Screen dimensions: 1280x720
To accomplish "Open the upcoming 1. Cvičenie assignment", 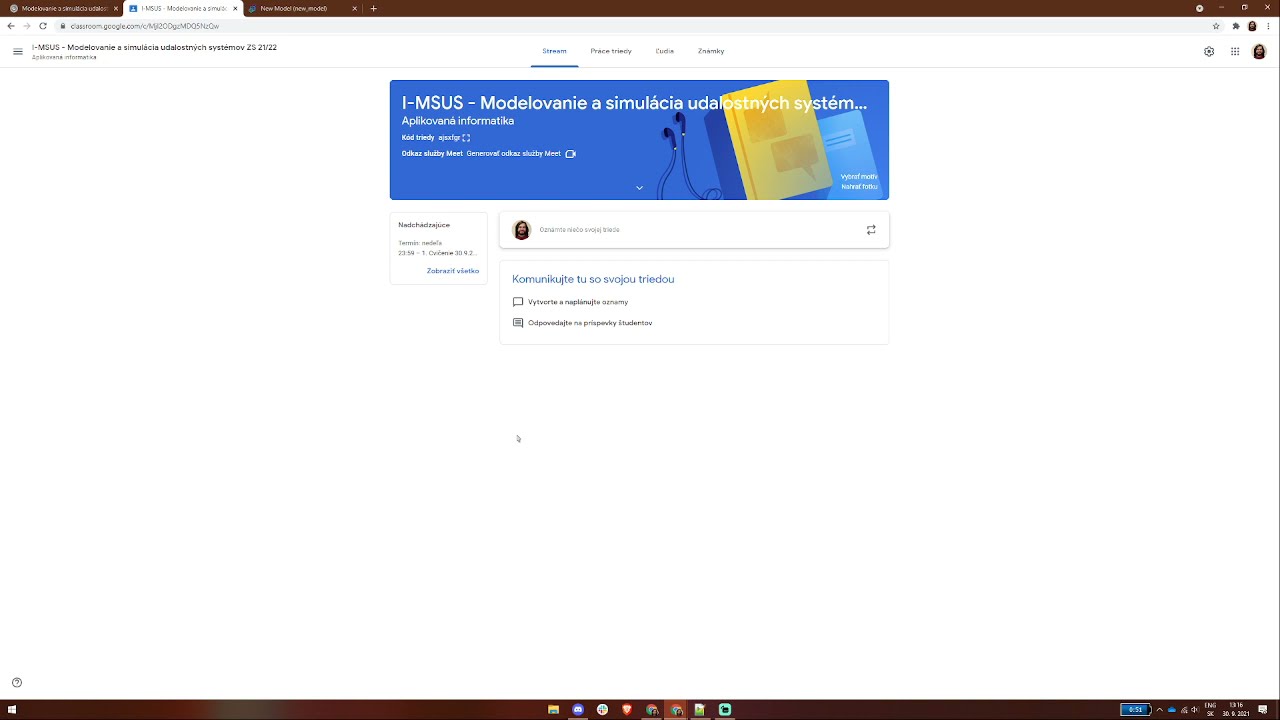I will 438,253.
